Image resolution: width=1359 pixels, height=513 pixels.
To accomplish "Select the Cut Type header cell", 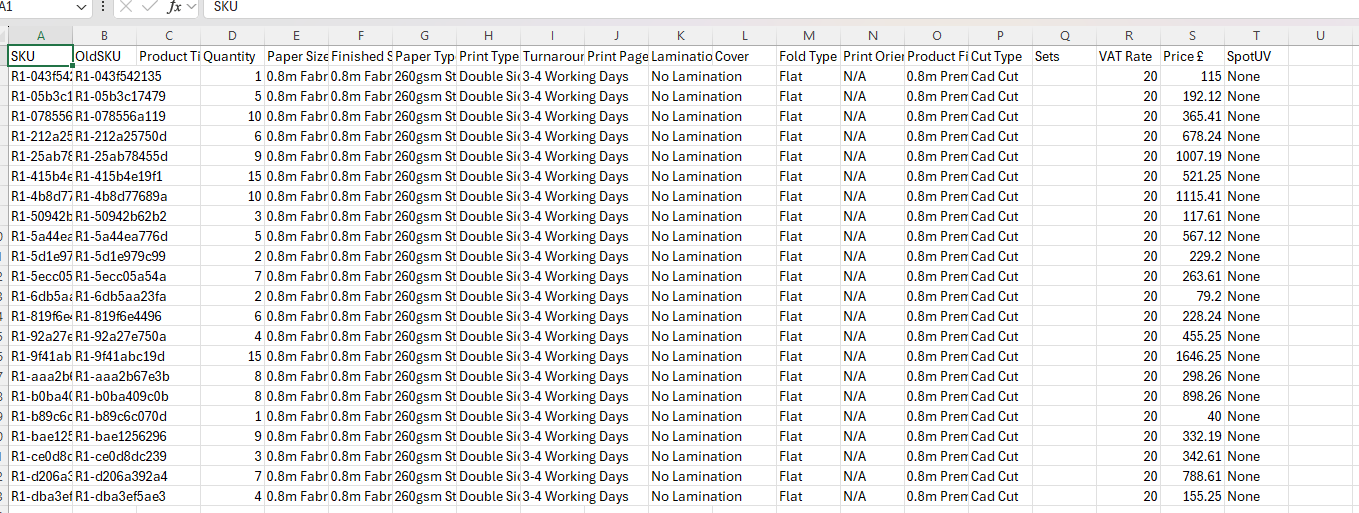I will coord(1000,56).
